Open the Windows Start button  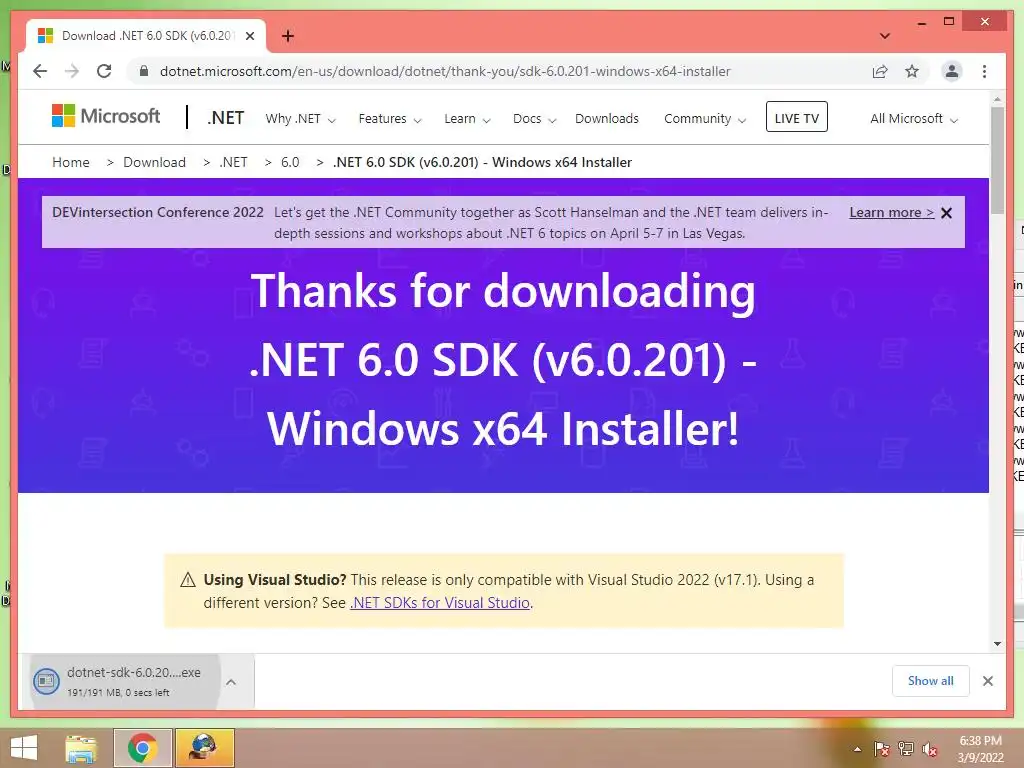point(24,748)
